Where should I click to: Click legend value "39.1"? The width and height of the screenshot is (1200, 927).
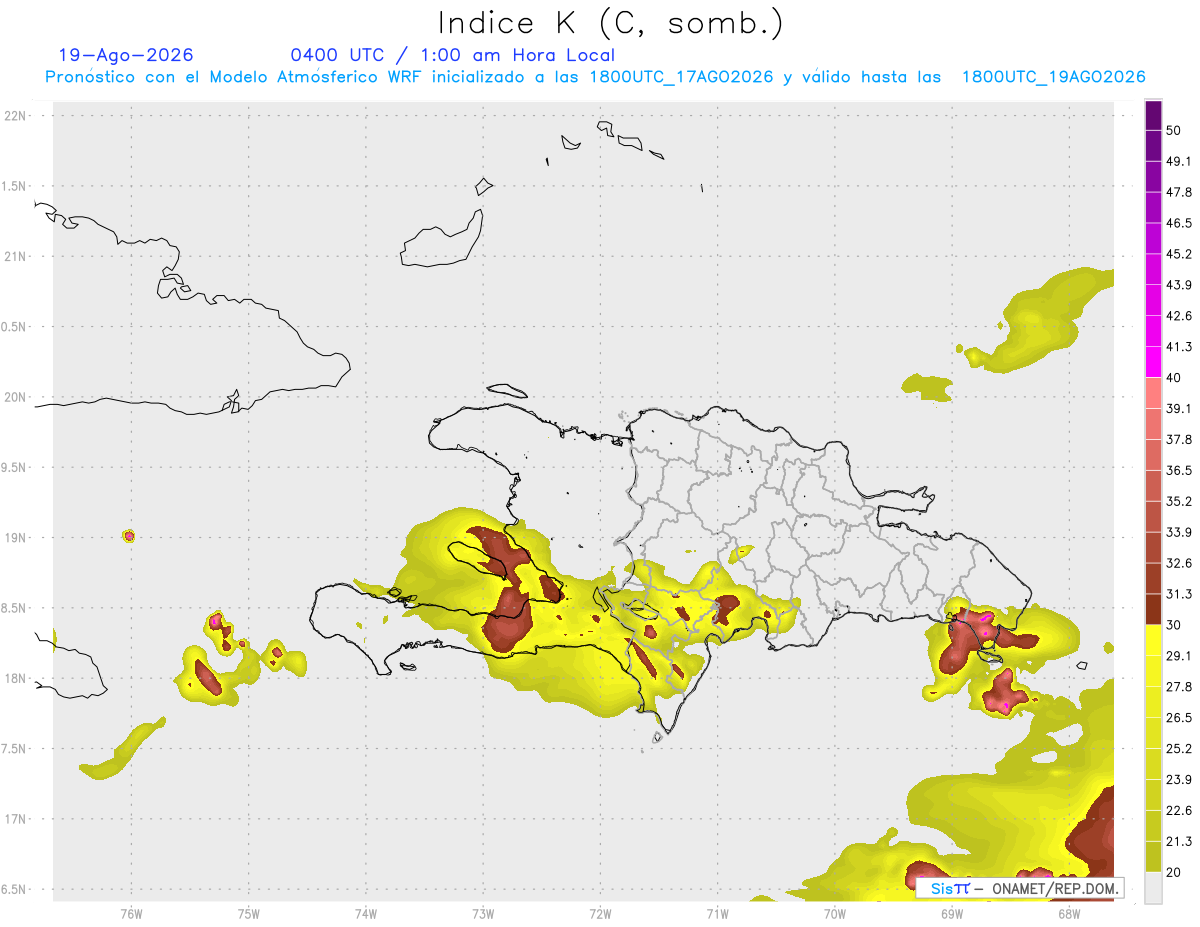click(x=1178, y=409)
